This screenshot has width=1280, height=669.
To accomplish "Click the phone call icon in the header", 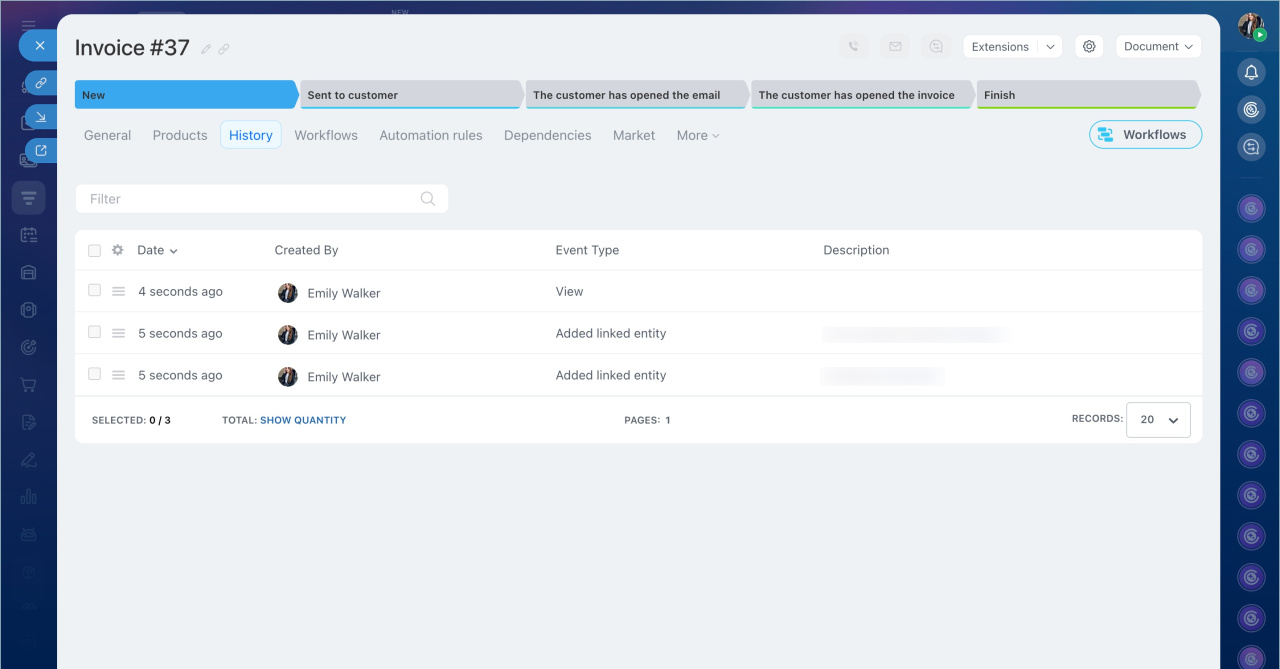I will [x=853, y=46].
